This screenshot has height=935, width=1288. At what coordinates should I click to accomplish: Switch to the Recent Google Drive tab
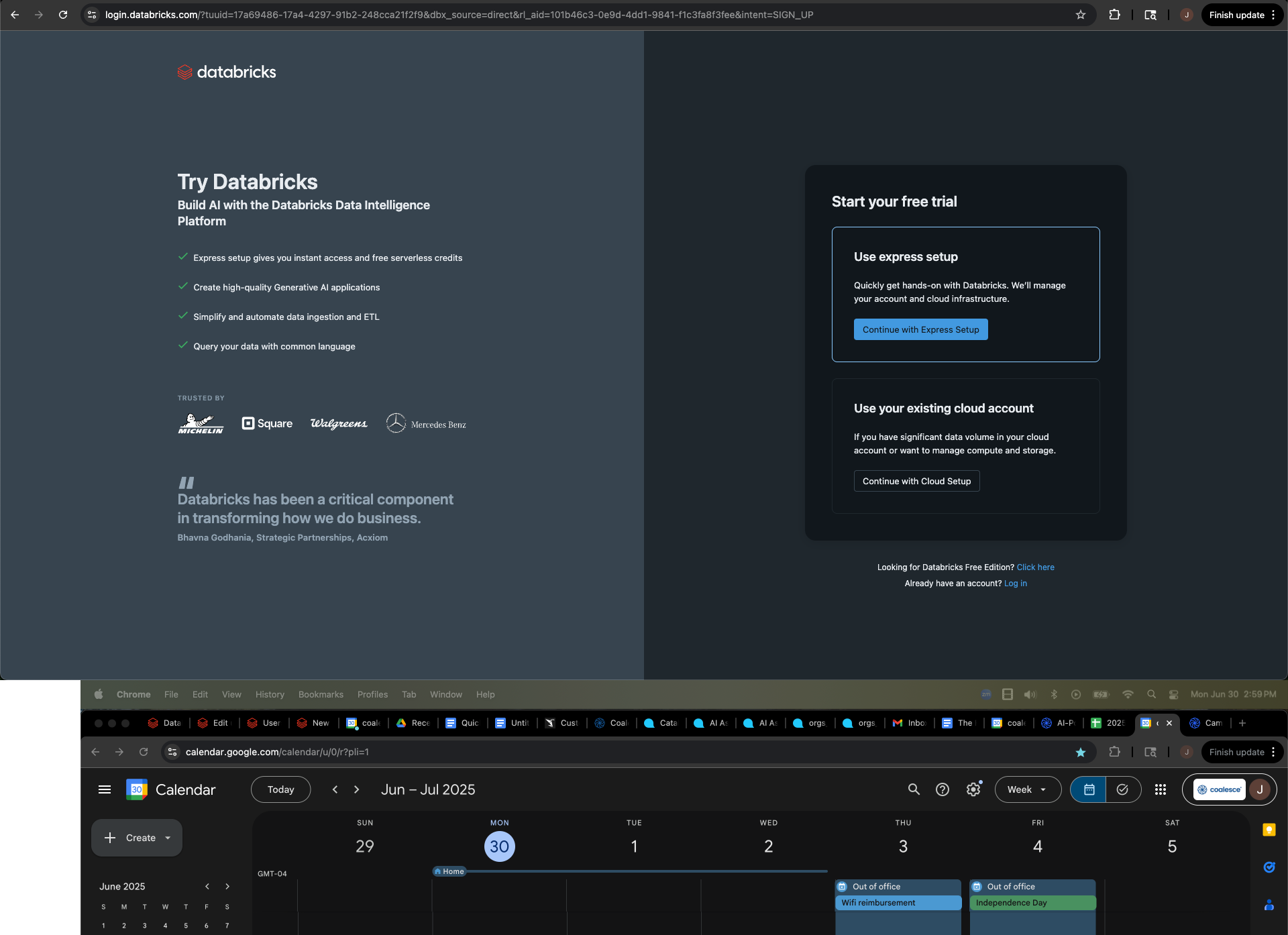tap(413, 723)
